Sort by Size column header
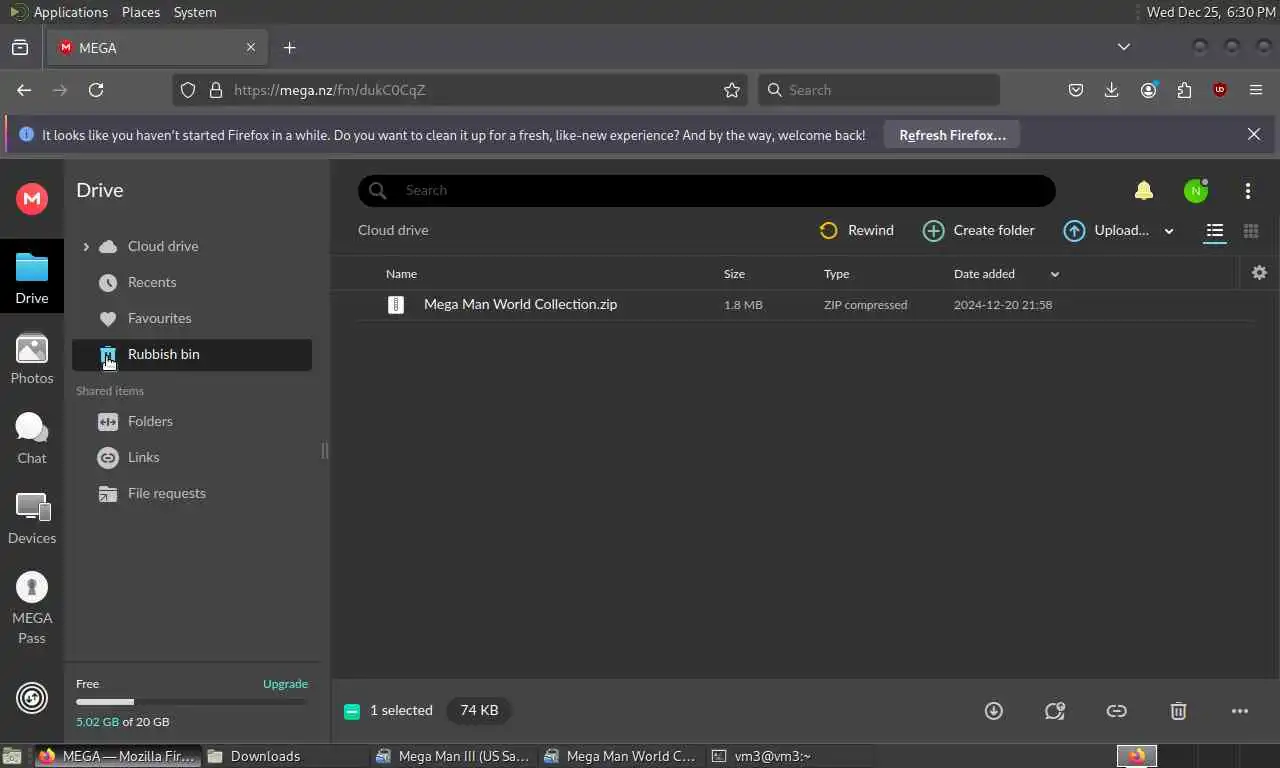This screenshot has width=1280, height=768. 734,273
